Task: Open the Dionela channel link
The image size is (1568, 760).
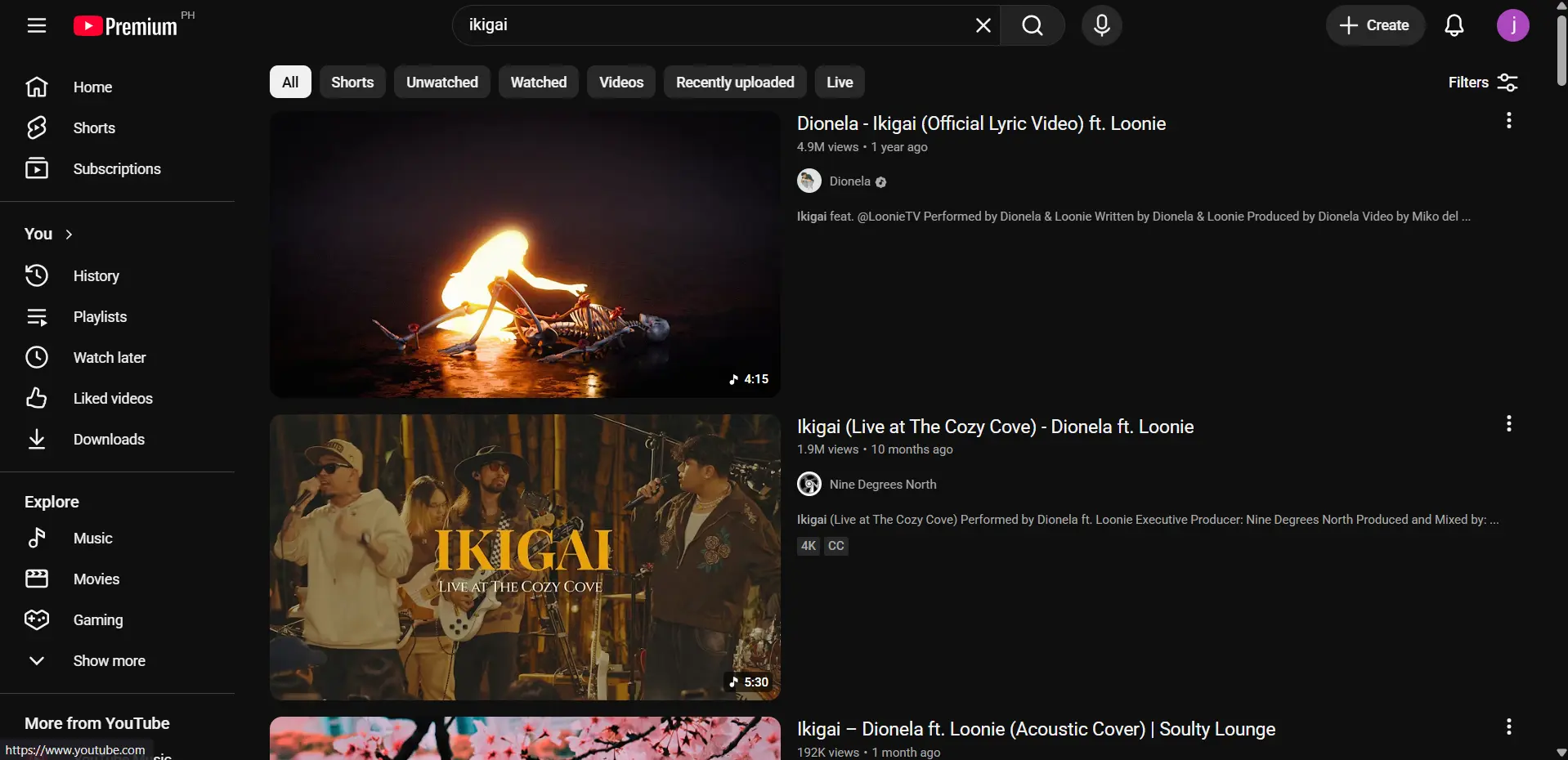Action: point(849,181)
